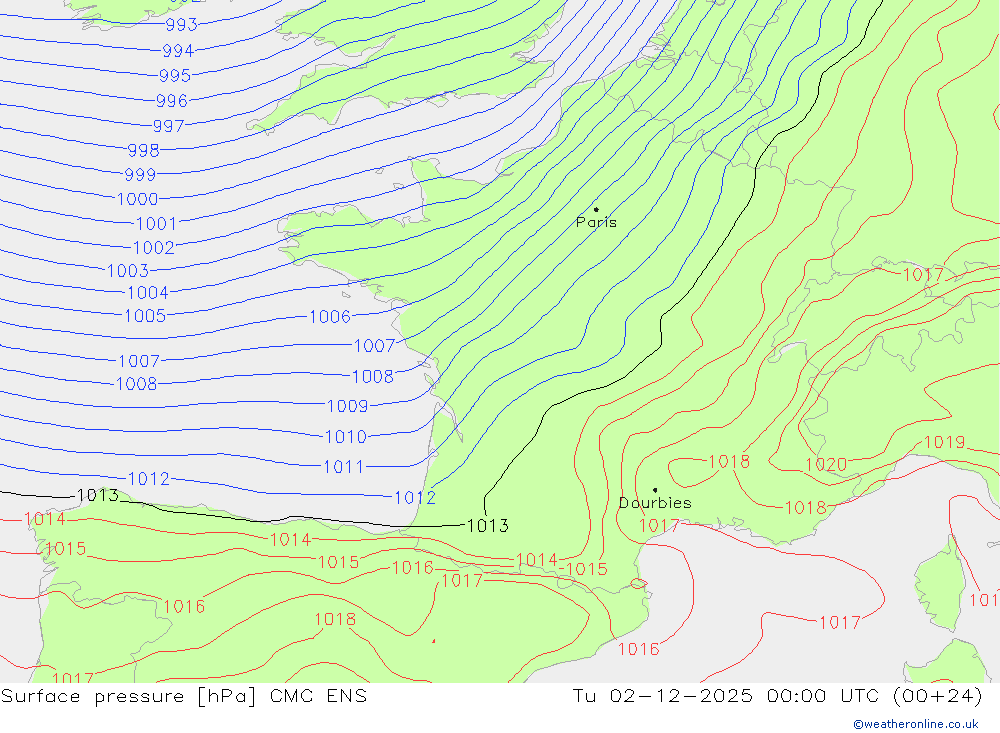Click the Paris city label
Image resolution: width=1000 pixels, height=733 pixels.
click(596, 222)
